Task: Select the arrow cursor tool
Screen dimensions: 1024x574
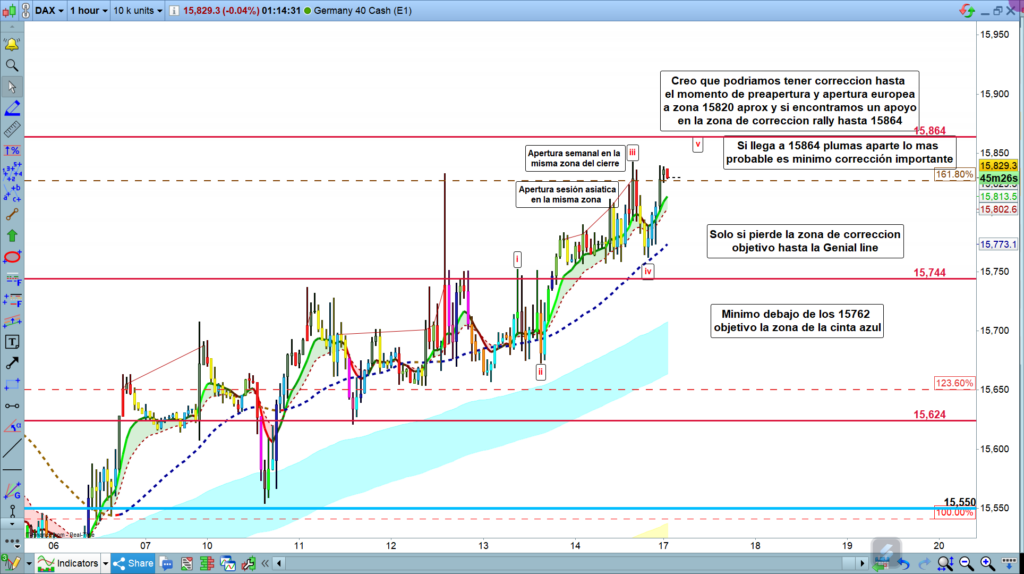Action: click(x=12, y=87)
